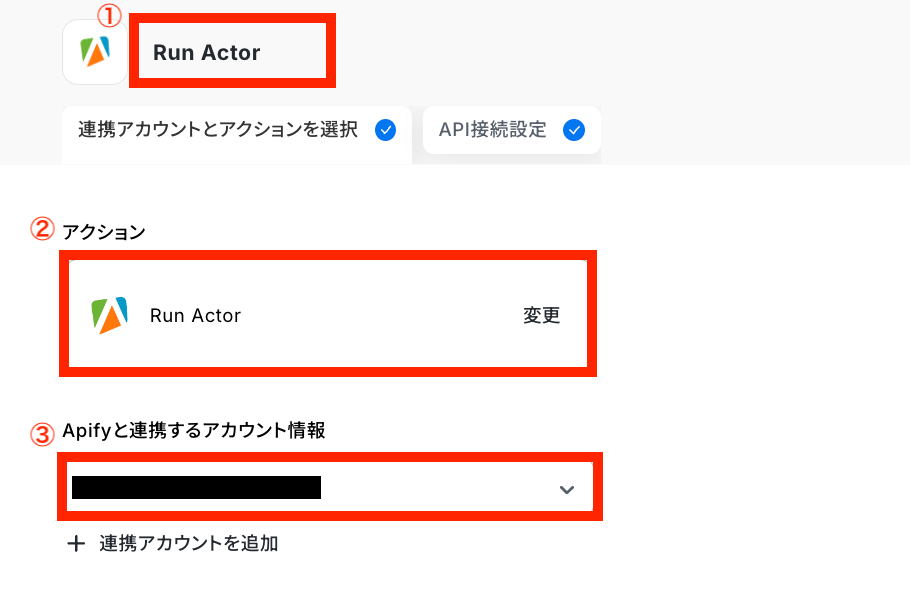Select the Run Actor action name
This screenshot has width=910, height=592.
coord(195,316)
